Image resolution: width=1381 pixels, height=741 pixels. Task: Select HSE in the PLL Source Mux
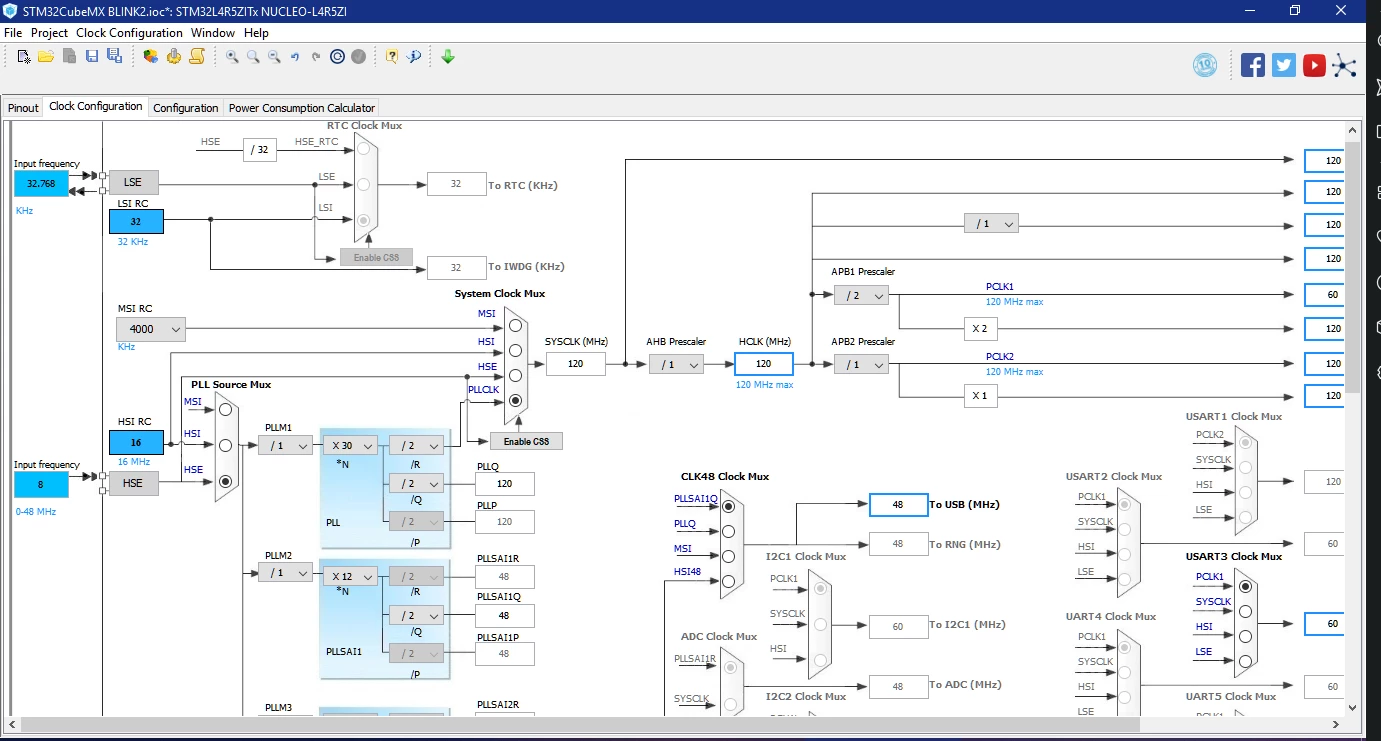point(225,482)
